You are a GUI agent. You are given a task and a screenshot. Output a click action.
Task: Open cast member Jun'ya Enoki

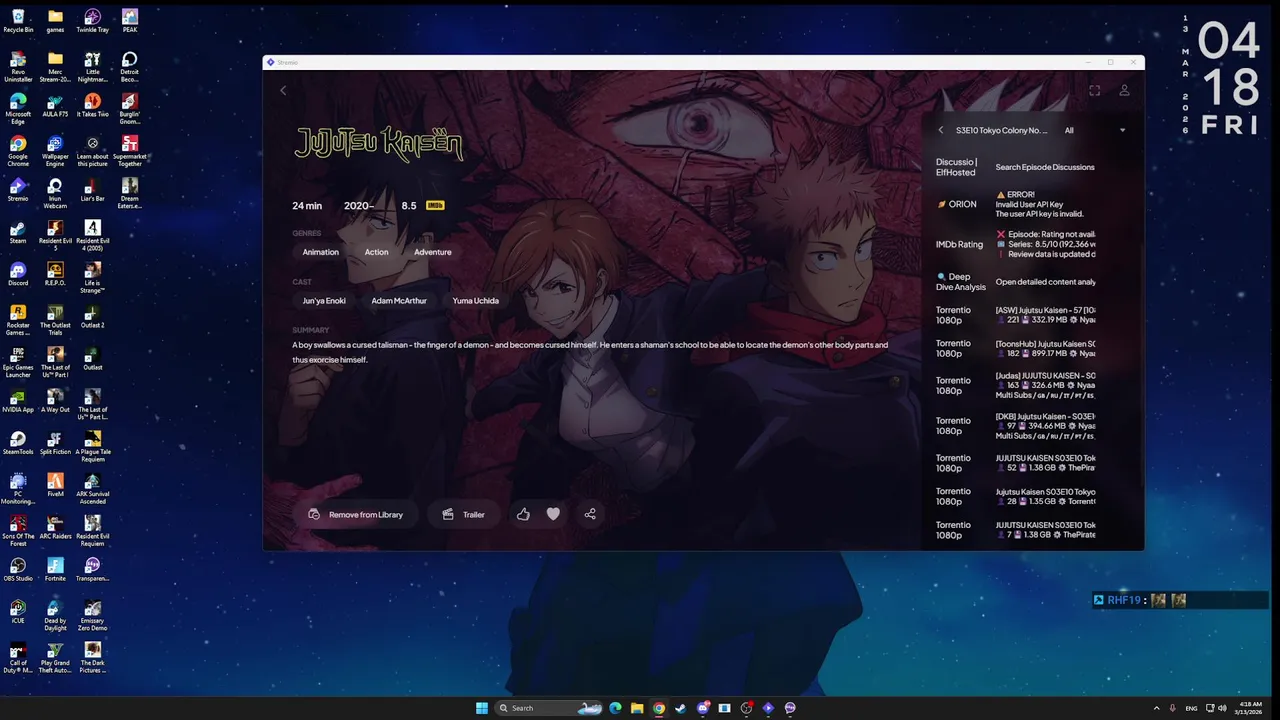point(324,300)
